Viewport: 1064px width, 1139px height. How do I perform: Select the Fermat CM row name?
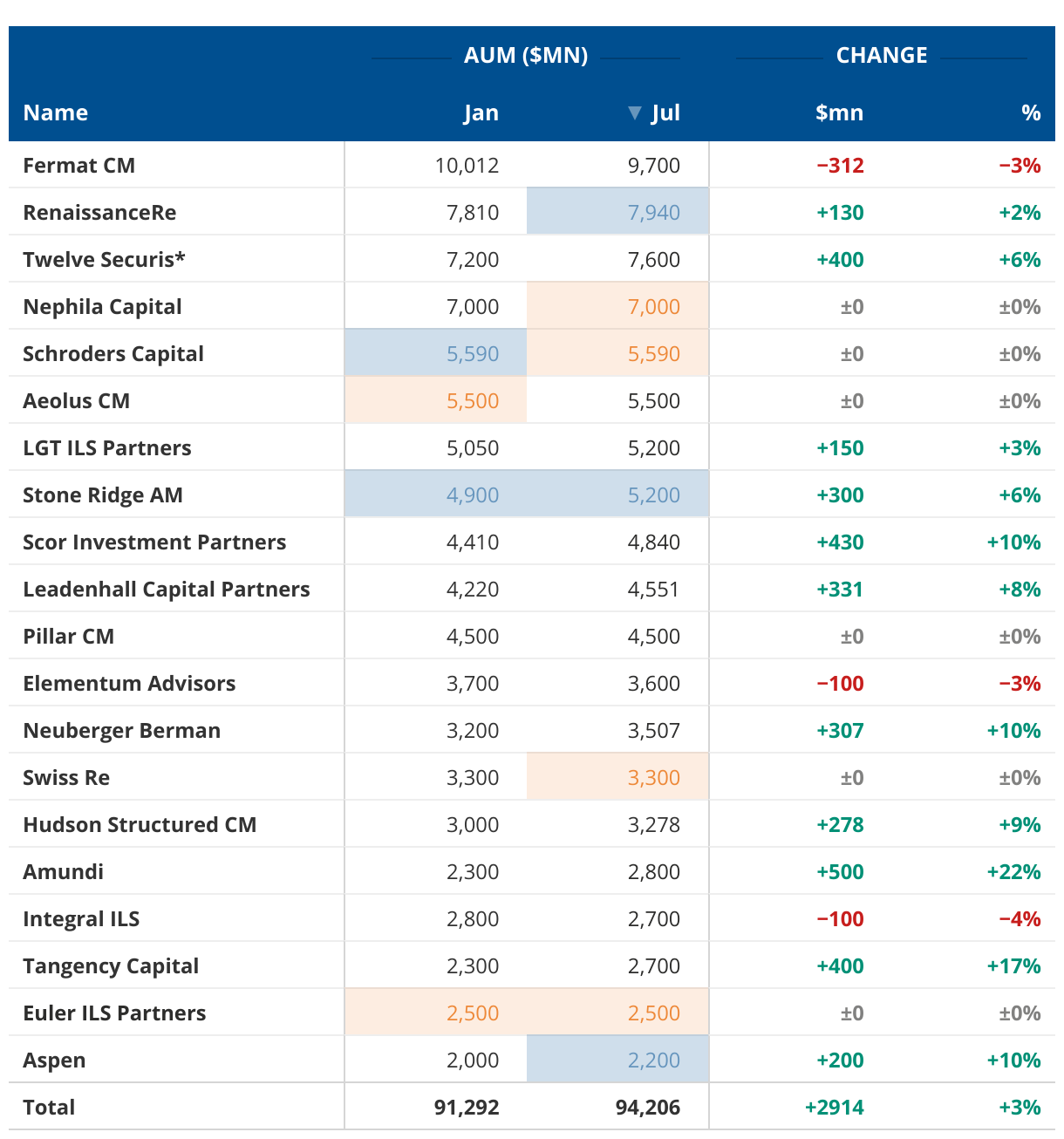79,166
